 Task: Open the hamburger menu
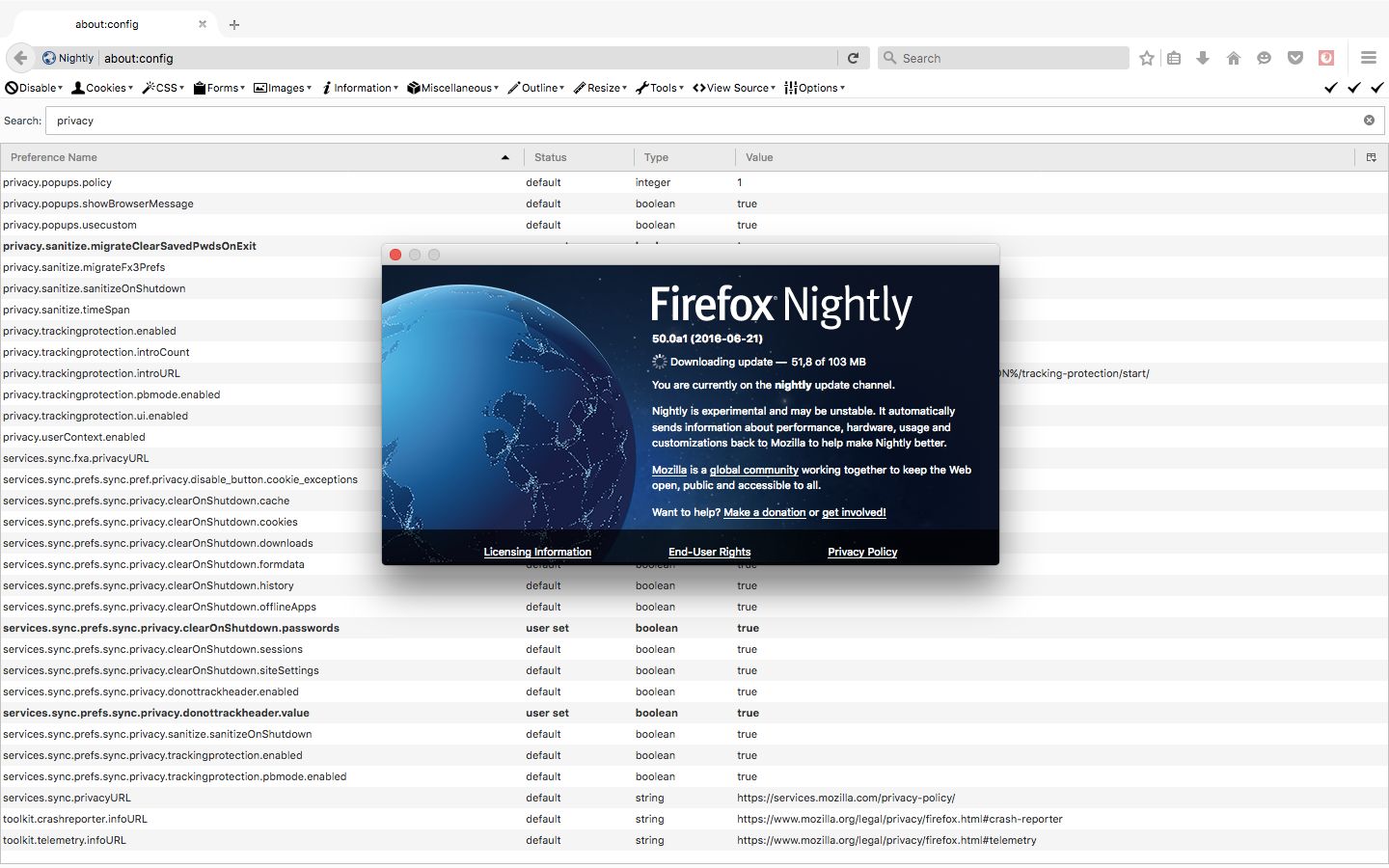[1368, 58]
